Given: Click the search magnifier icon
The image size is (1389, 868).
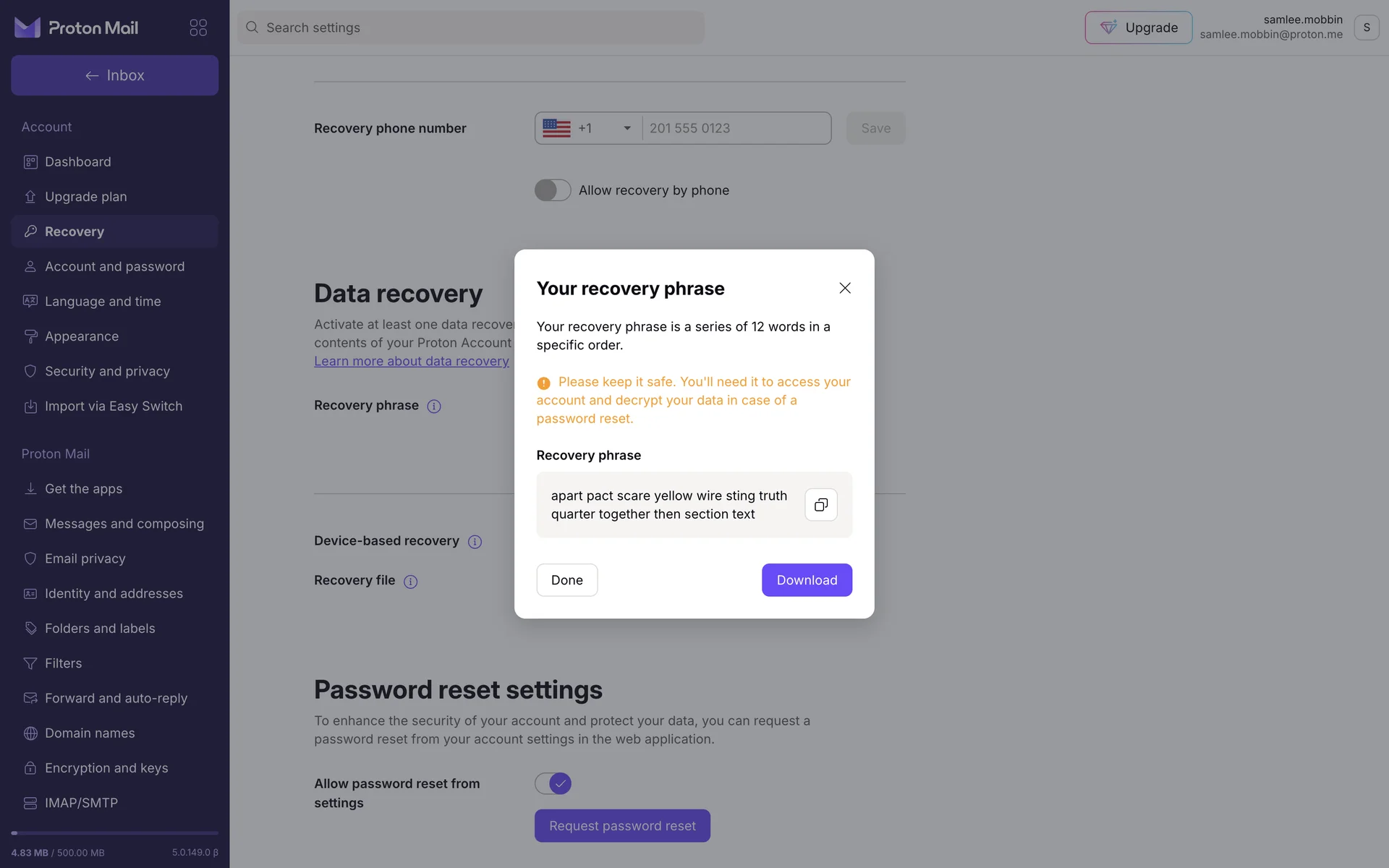Looking at the screenshot, I should click(x=252, y=27).
